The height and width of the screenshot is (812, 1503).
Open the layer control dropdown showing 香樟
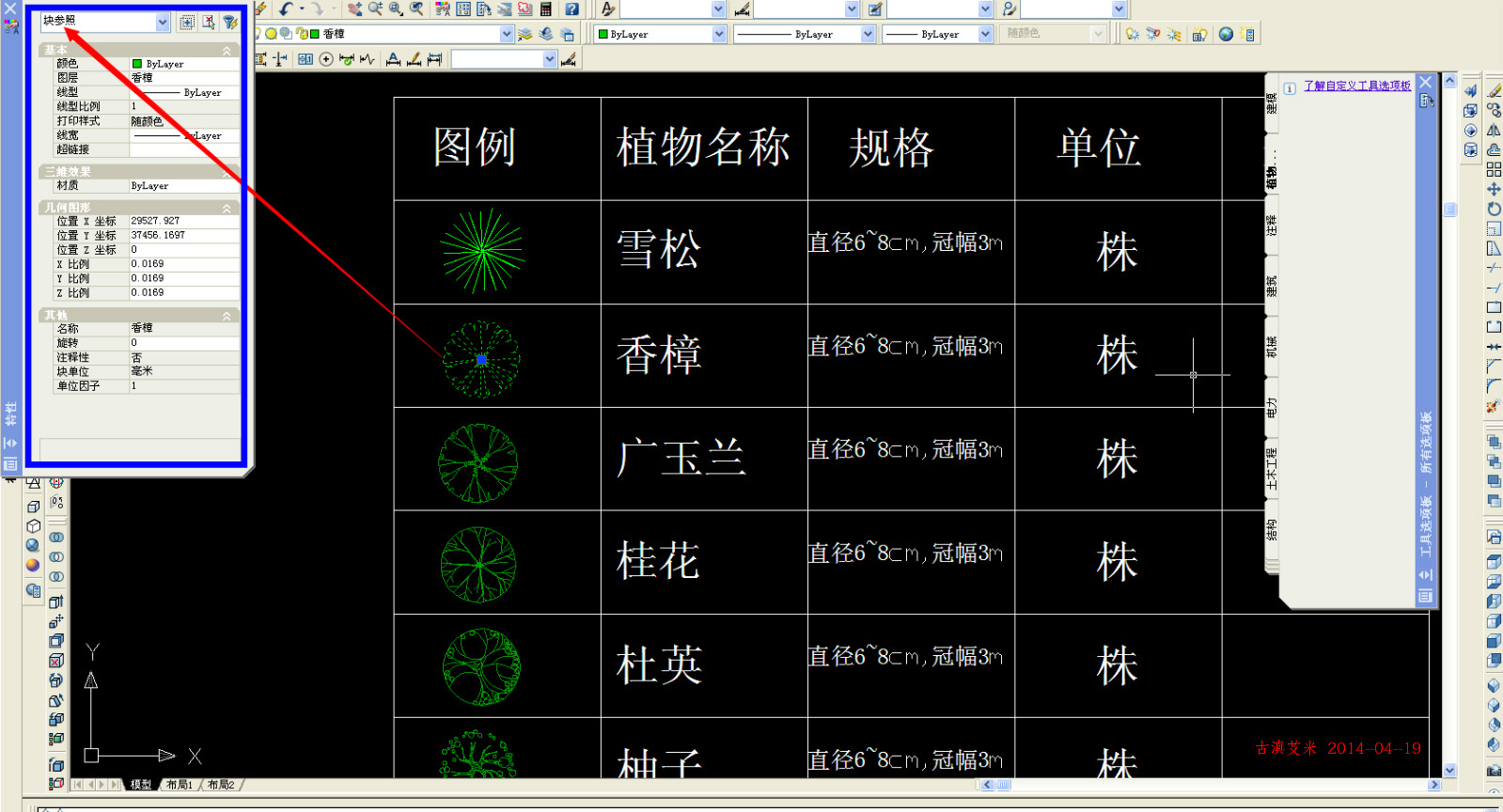coord(507,34)
